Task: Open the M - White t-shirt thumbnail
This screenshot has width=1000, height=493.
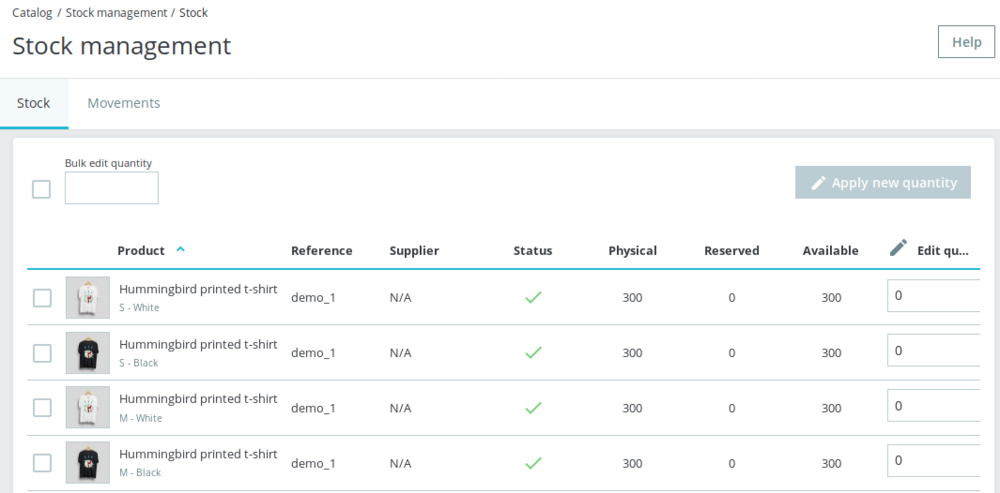Action: (87, 408)
